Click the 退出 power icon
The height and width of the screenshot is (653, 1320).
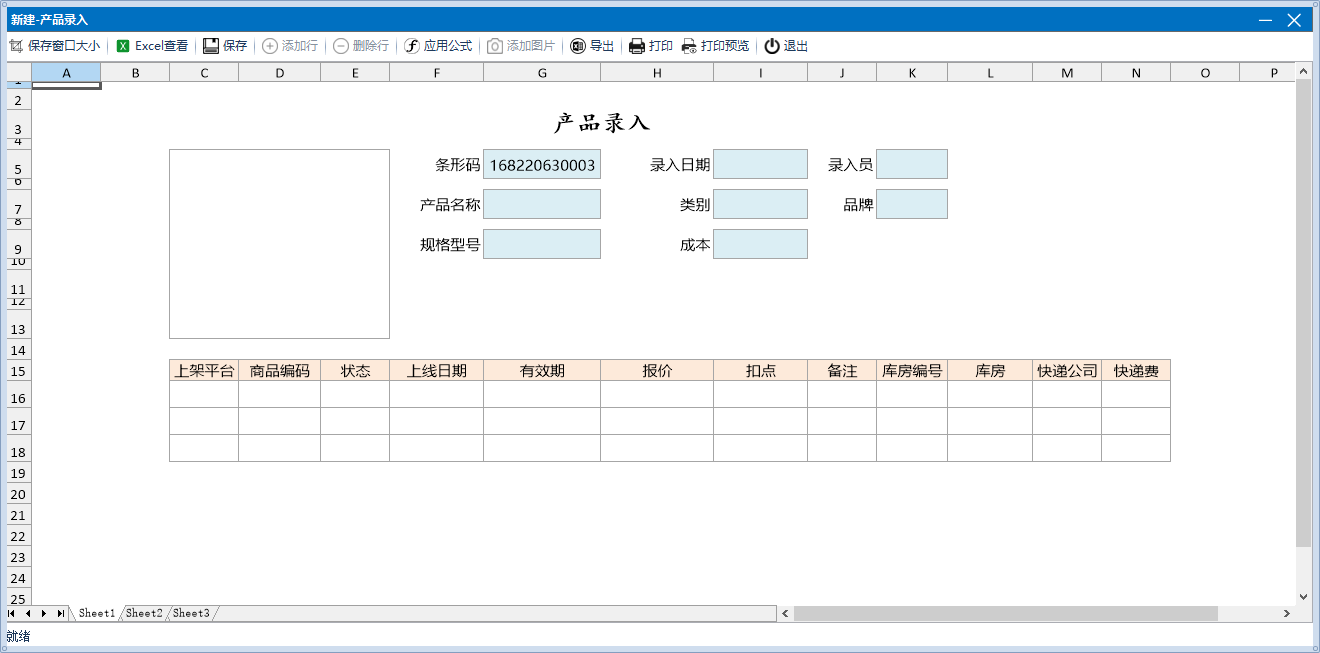tap(772, 46)
